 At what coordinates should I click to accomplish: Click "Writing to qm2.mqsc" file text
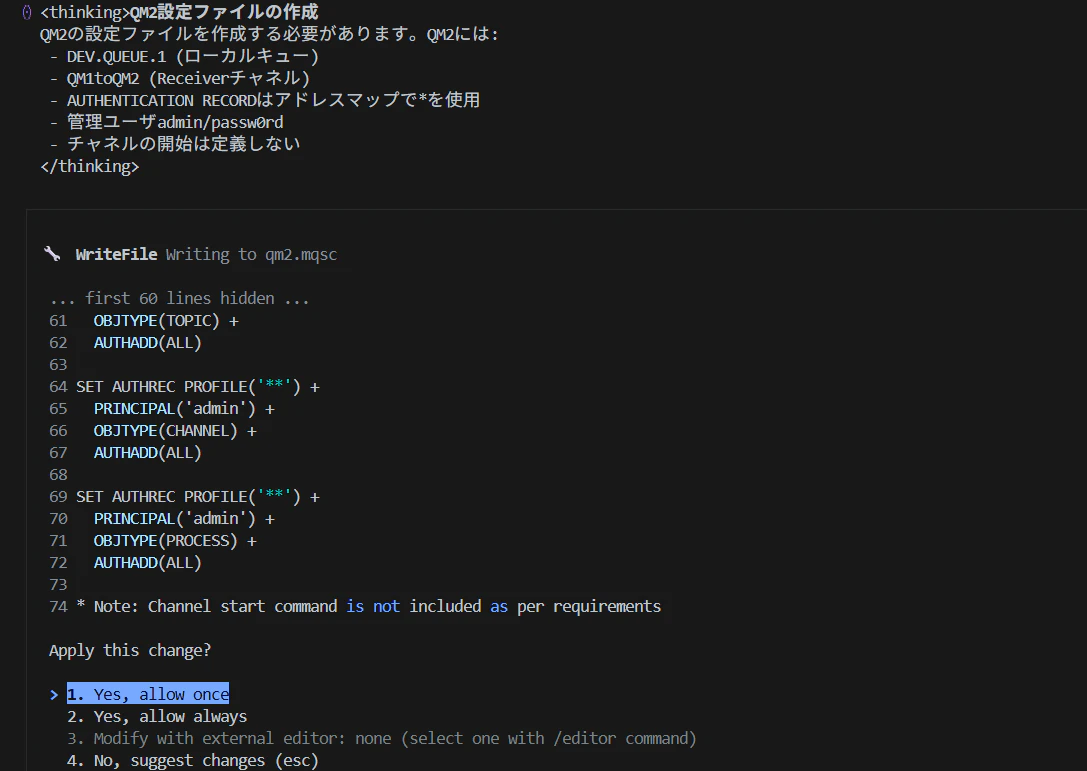(251, 254)
